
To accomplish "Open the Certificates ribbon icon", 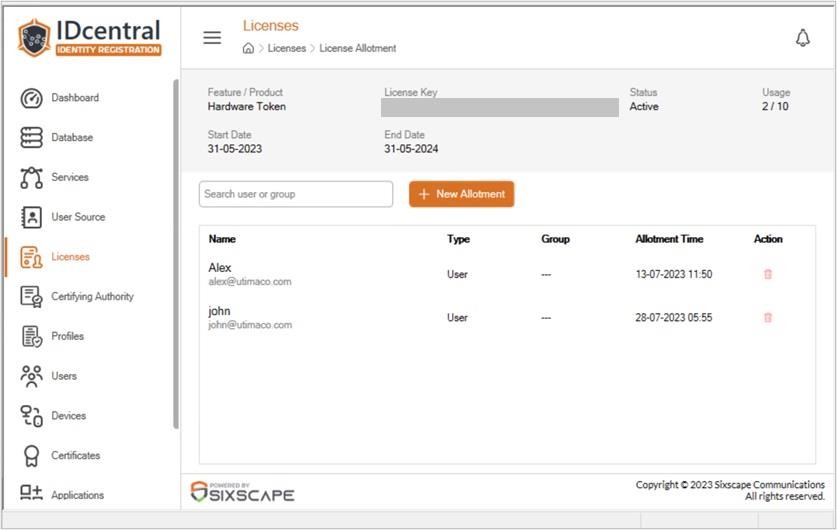I will [x=31, y=456].
